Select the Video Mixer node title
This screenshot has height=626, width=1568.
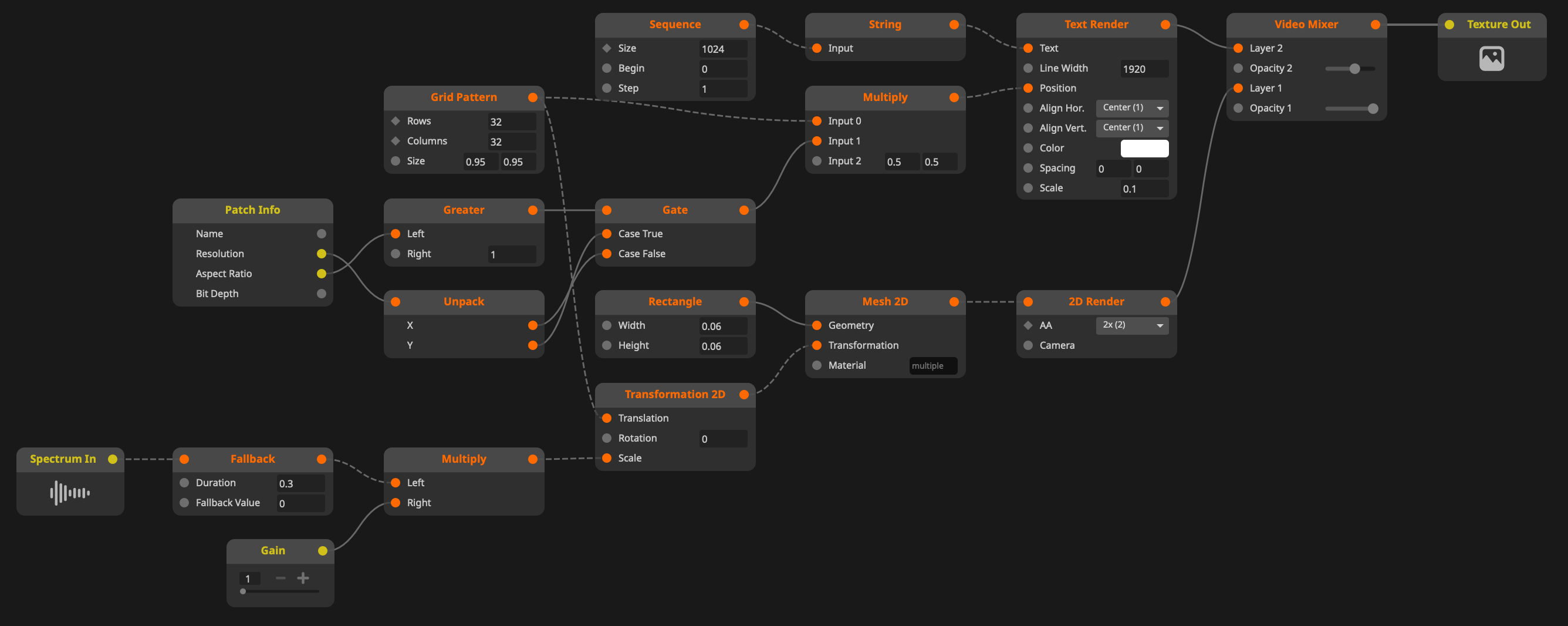point(1306,25)
